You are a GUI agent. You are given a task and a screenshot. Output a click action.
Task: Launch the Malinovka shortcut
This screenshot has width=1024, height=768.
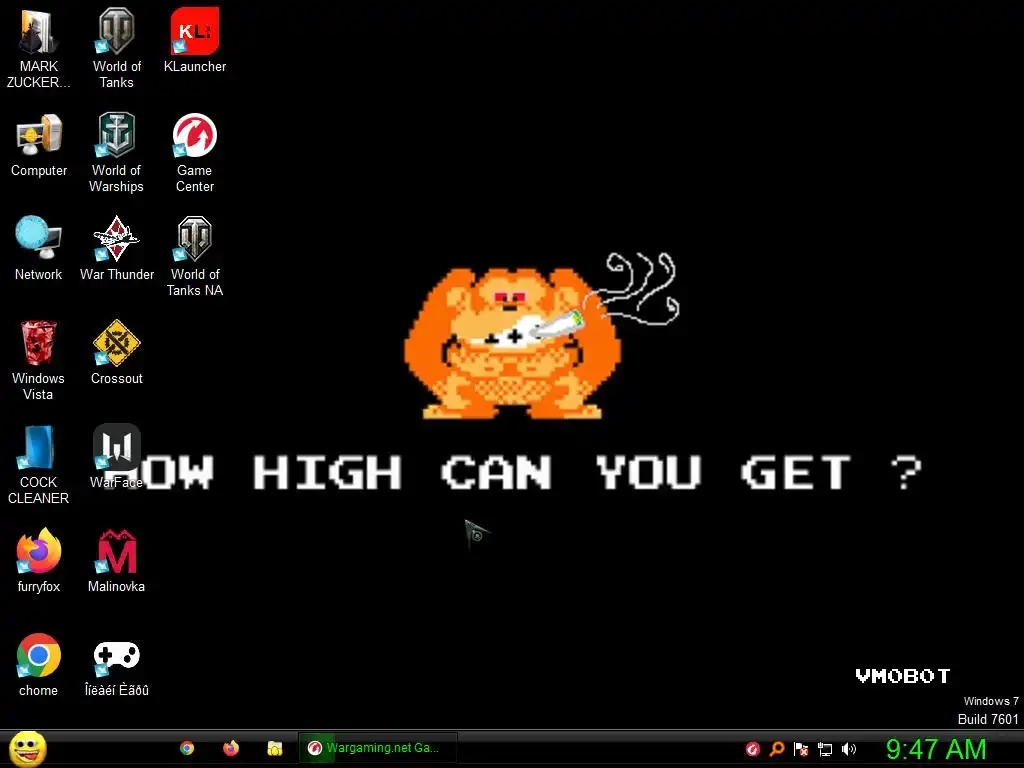[116, 560]
